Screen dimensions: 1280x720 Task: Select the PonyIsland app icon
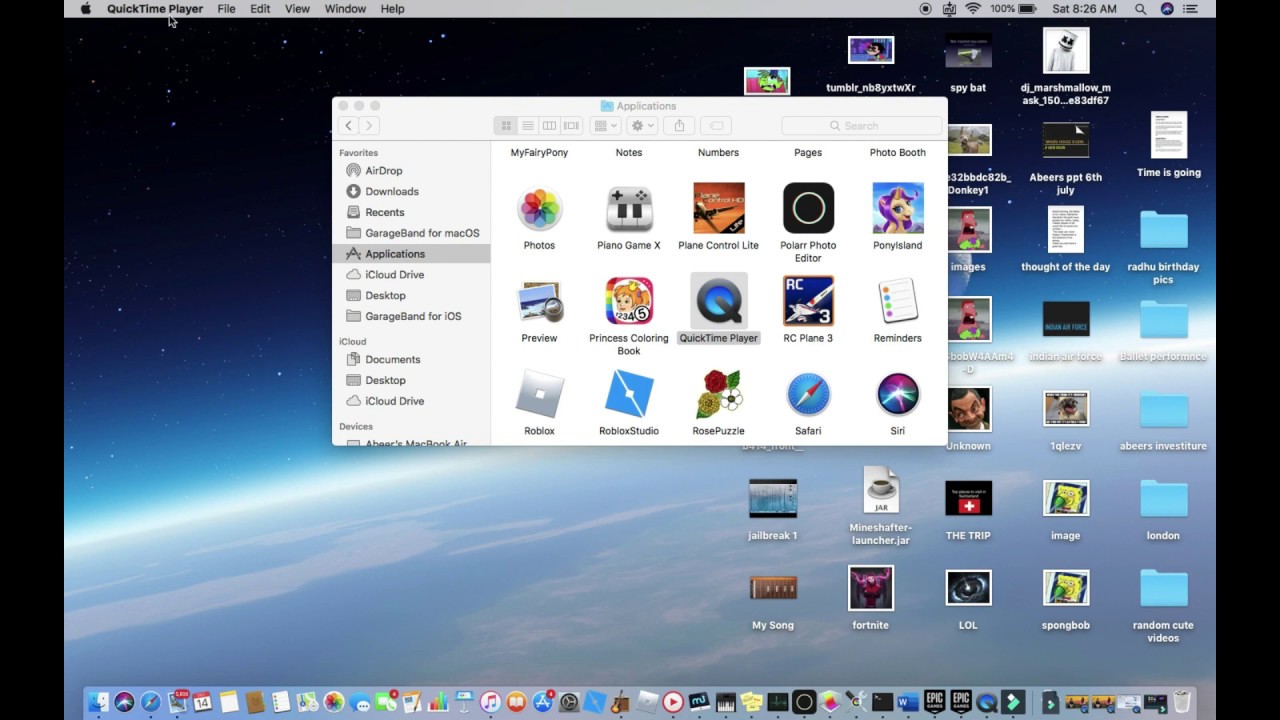897,208
